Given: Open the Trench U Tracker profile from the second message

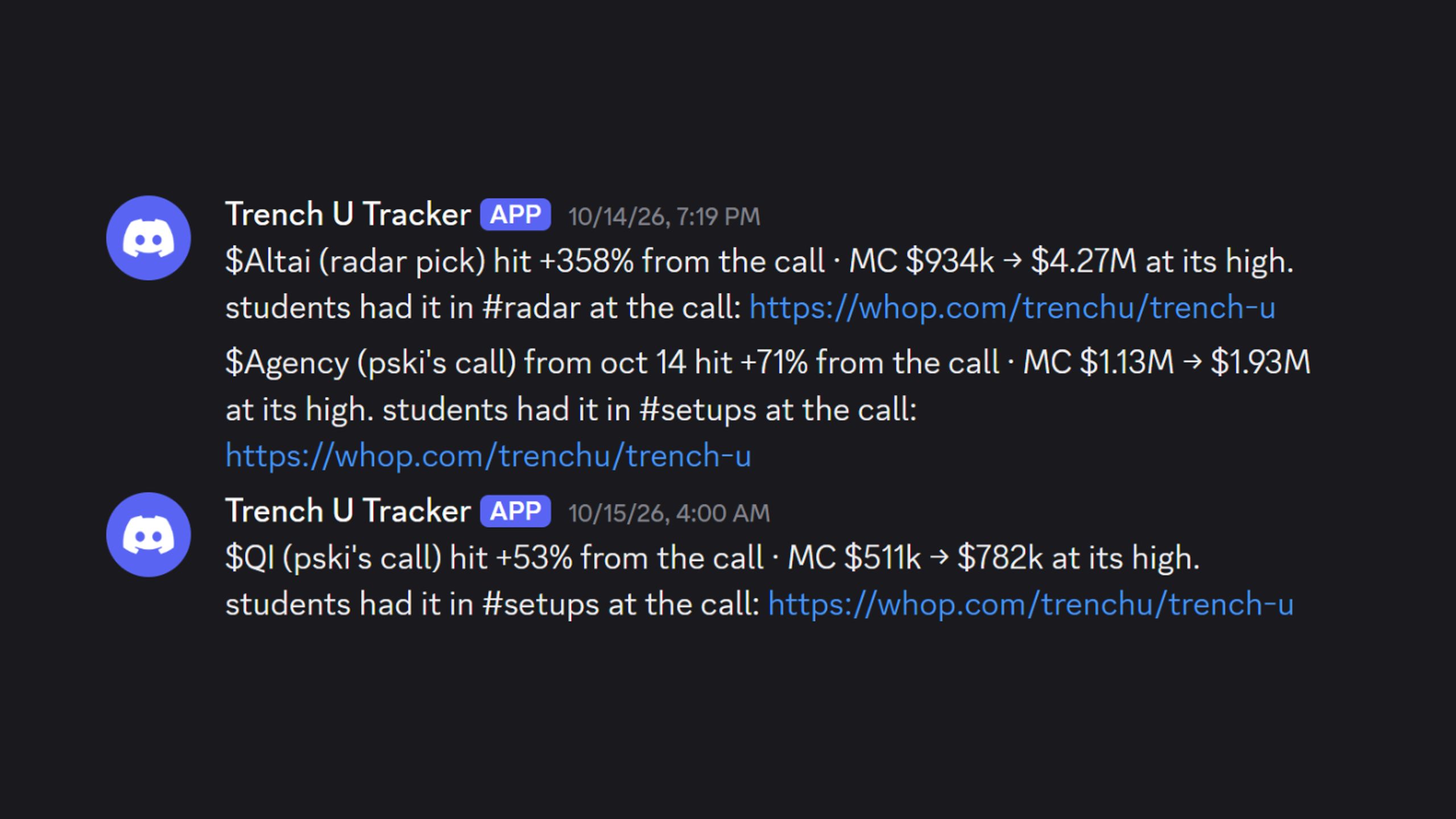Looking at the screenshot, I should coord(348,511).
